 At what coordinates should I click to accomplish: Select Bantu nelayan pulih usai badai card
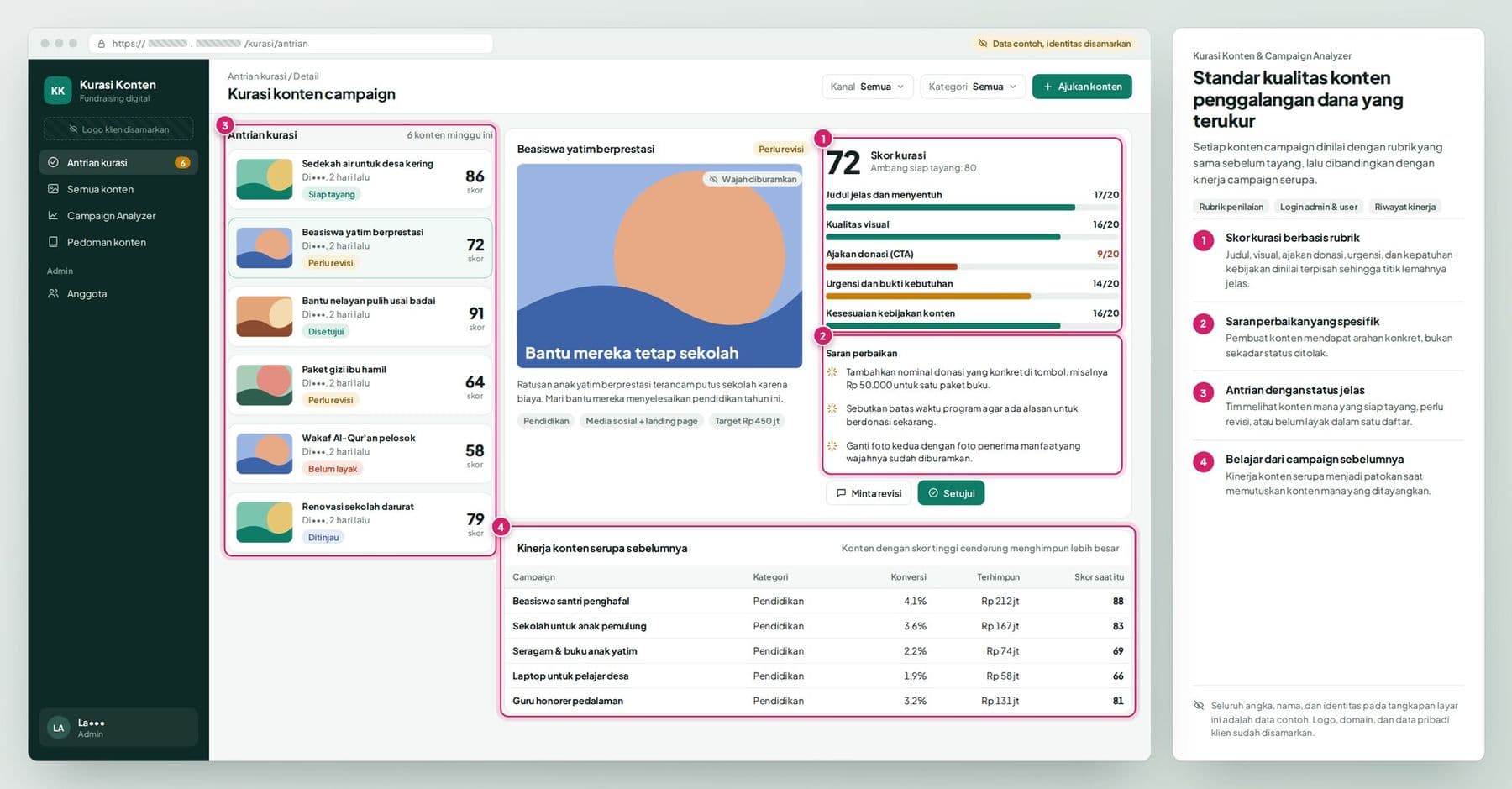click(x=360, y=317)
